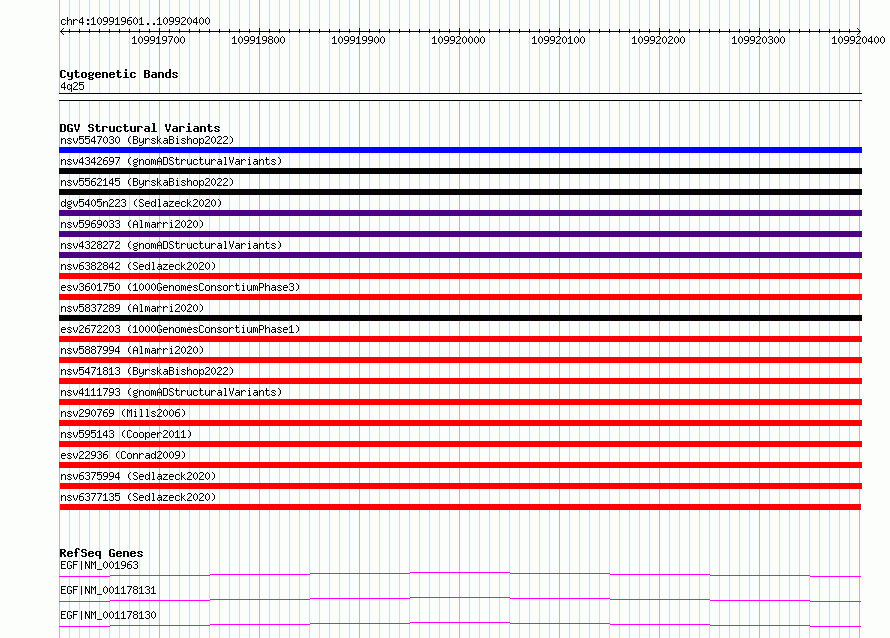Click the red bar under nsv6375994
Screen dimensions: 890x638
[x=460, y=486]
